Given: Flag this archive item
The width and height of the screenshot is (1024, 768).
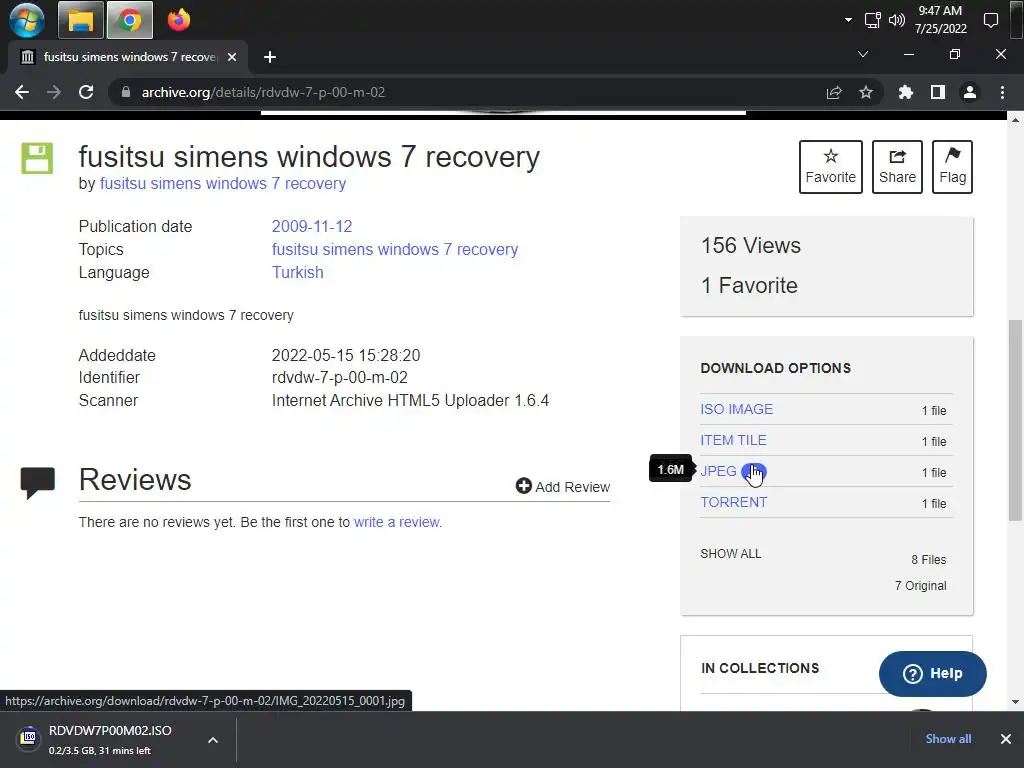Looking at the screenshot, I should pyautogui.click(x=952, y=167).
